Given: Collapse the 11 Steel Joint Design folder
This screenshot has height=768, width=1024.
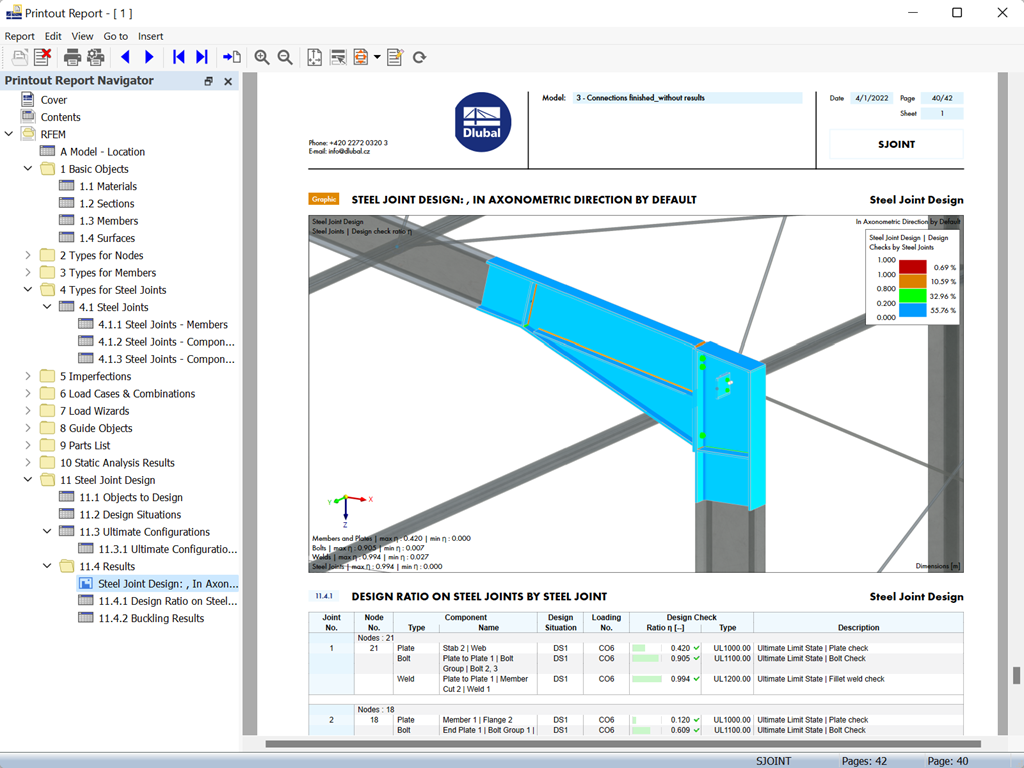Looking at the screenshot, I should (30, 479).
